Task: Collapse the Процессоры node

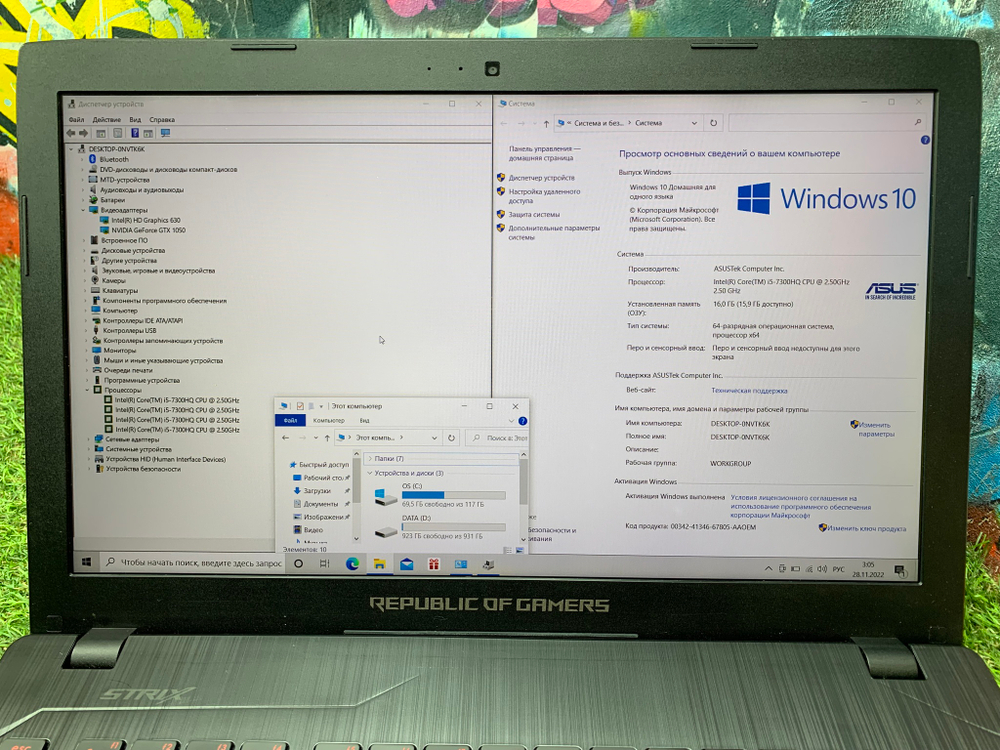Action: click(87, 390)
